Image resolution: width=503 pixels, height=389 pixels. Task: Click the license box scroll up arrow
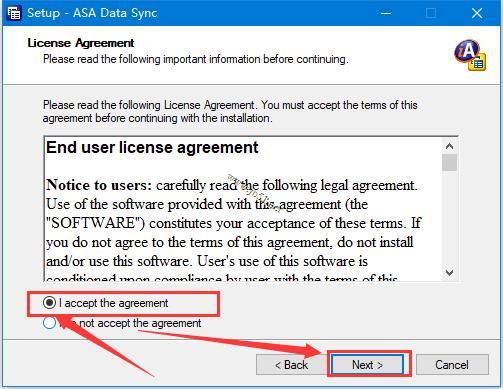point(449,146)
